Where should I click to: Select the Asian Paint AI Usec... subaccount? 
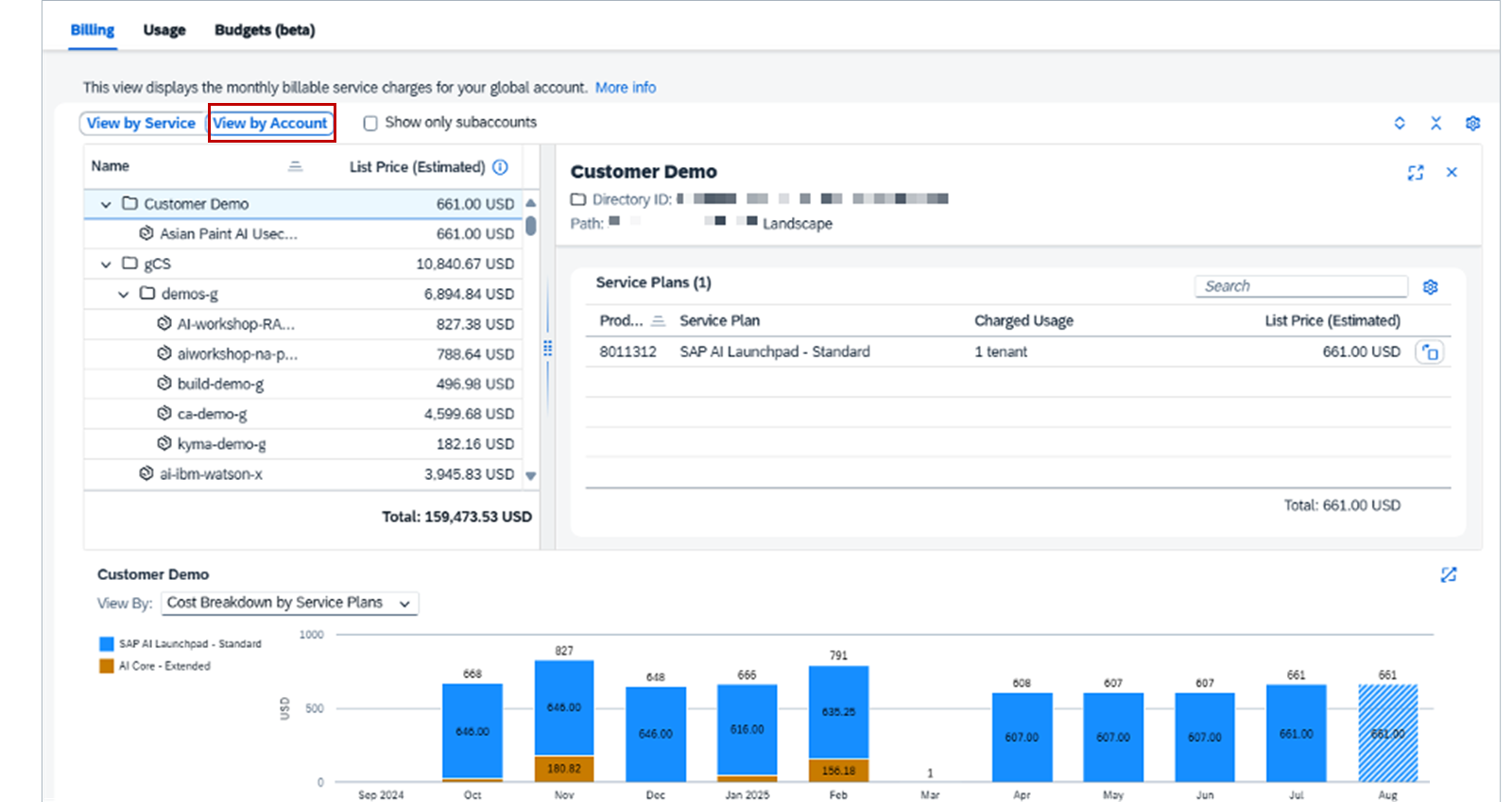pos(302,233)
